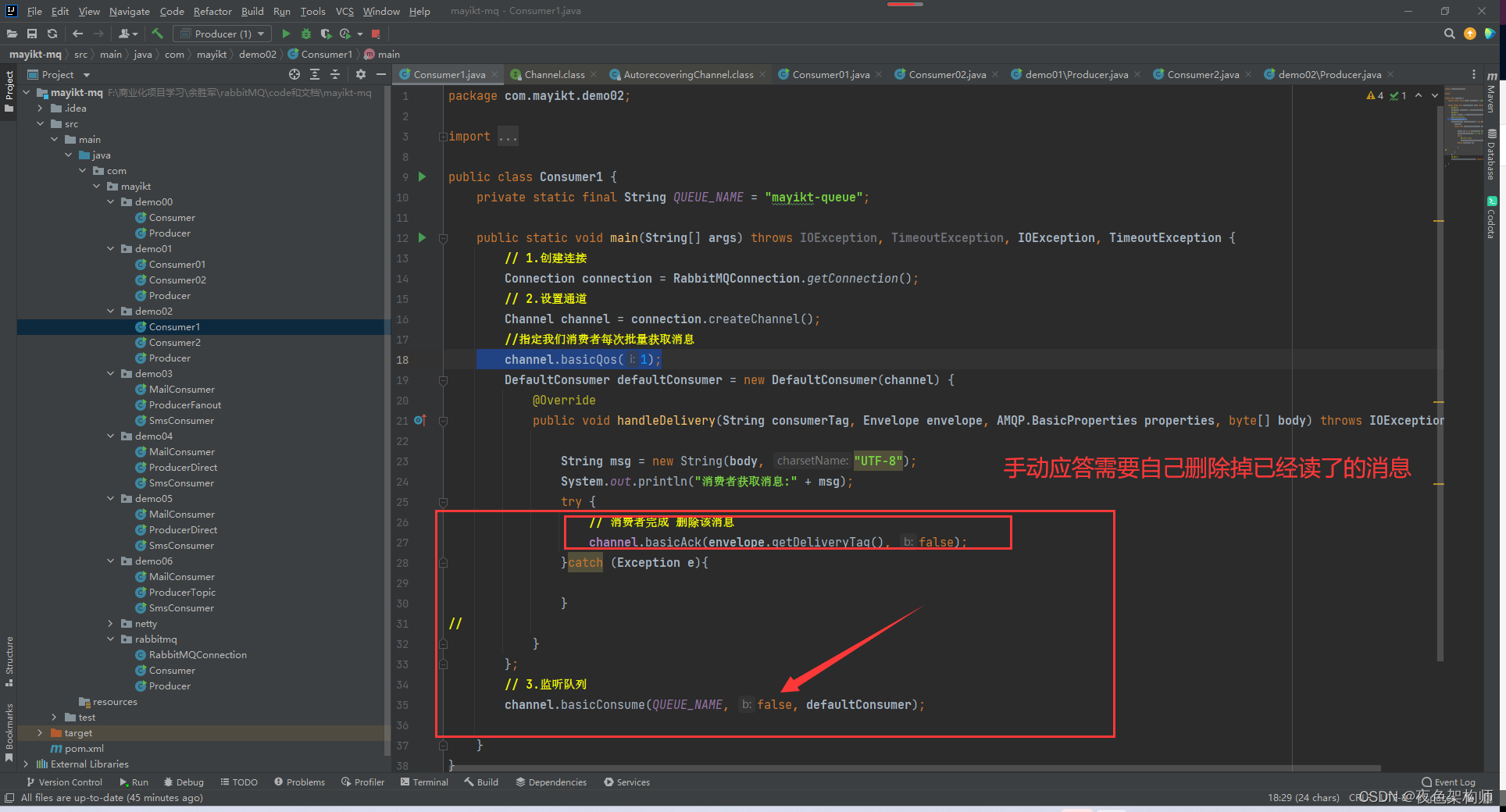Image resolution: width=1506 pixels, height=812 pixels.
Task: Open Project view selector dropdown
Action: 59,74
